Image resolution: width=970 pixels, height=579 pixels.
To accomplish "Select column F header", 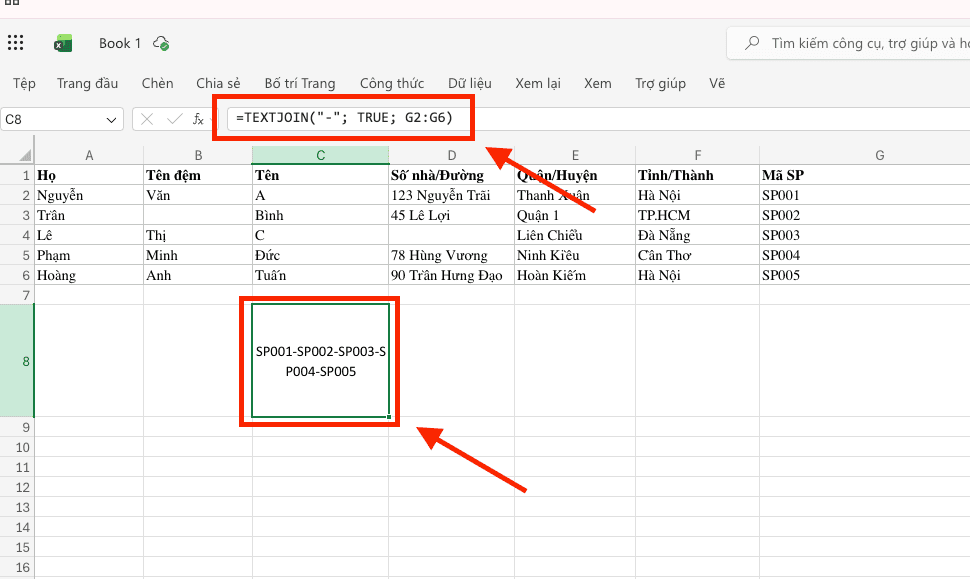I will click(697, 155).
